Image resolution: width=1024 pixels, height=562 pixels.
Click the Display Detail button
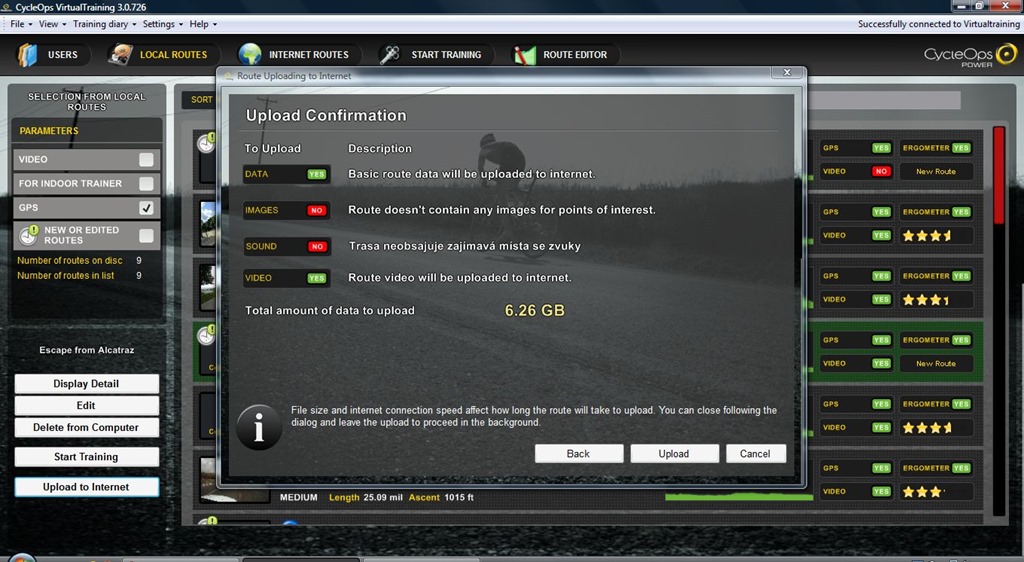tap(86, 384)
